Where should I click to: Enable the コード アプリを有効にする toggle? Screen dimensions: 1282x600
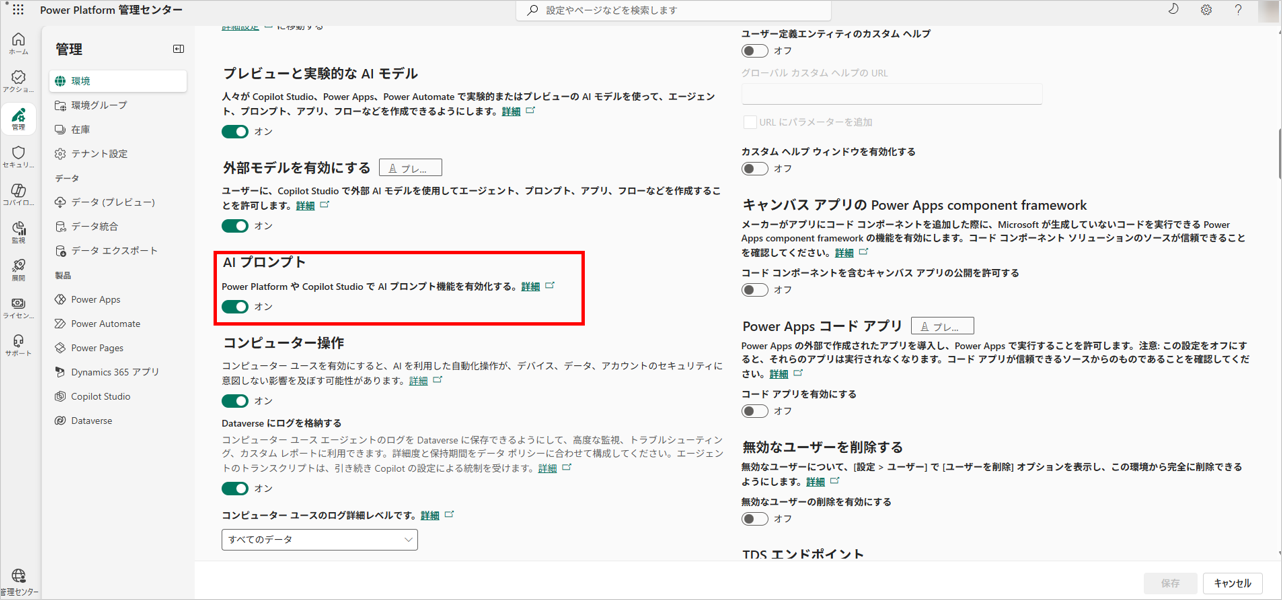pyautogui.click(x=754, y=411)
